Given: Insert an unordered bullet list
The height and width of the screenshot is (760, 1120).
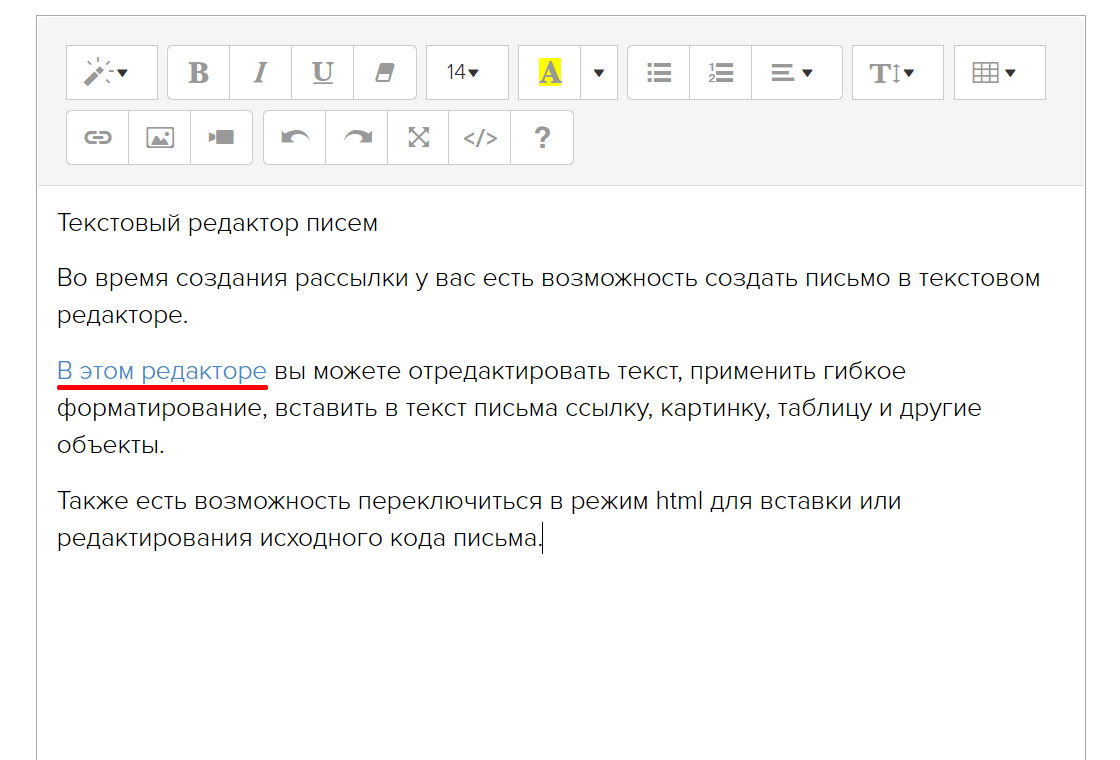Looking at the screenshot, I should tap(659, 73).
